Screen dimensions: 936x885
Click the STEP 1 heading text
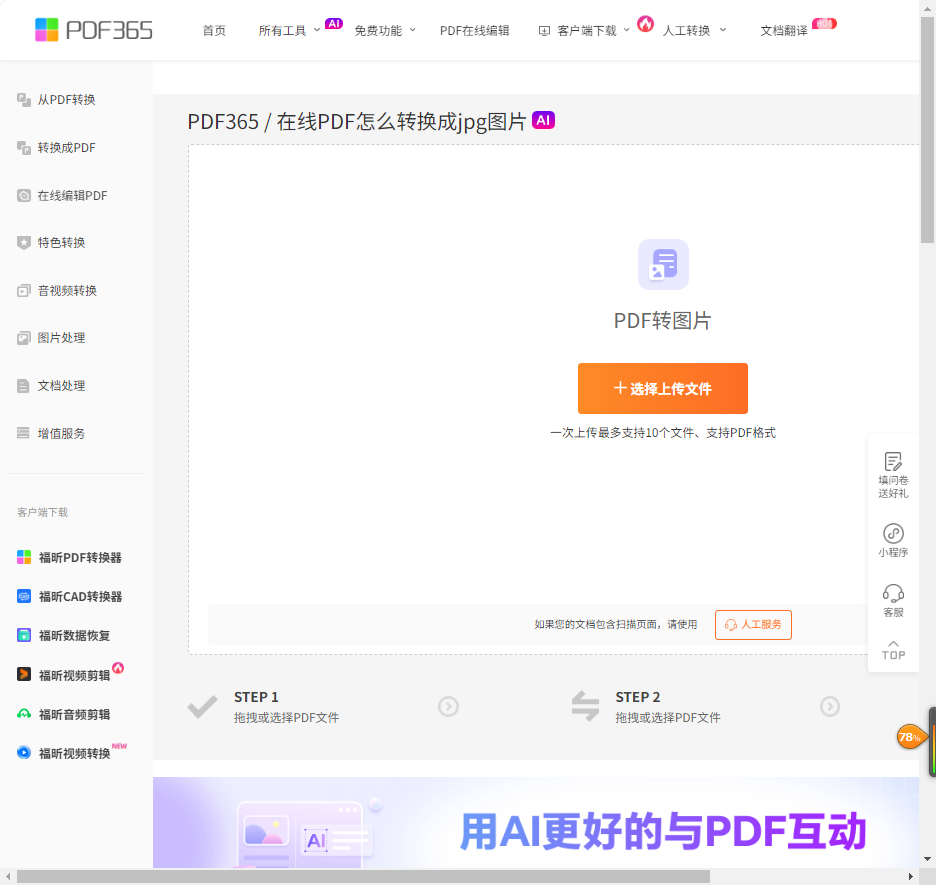pos(256,697)
